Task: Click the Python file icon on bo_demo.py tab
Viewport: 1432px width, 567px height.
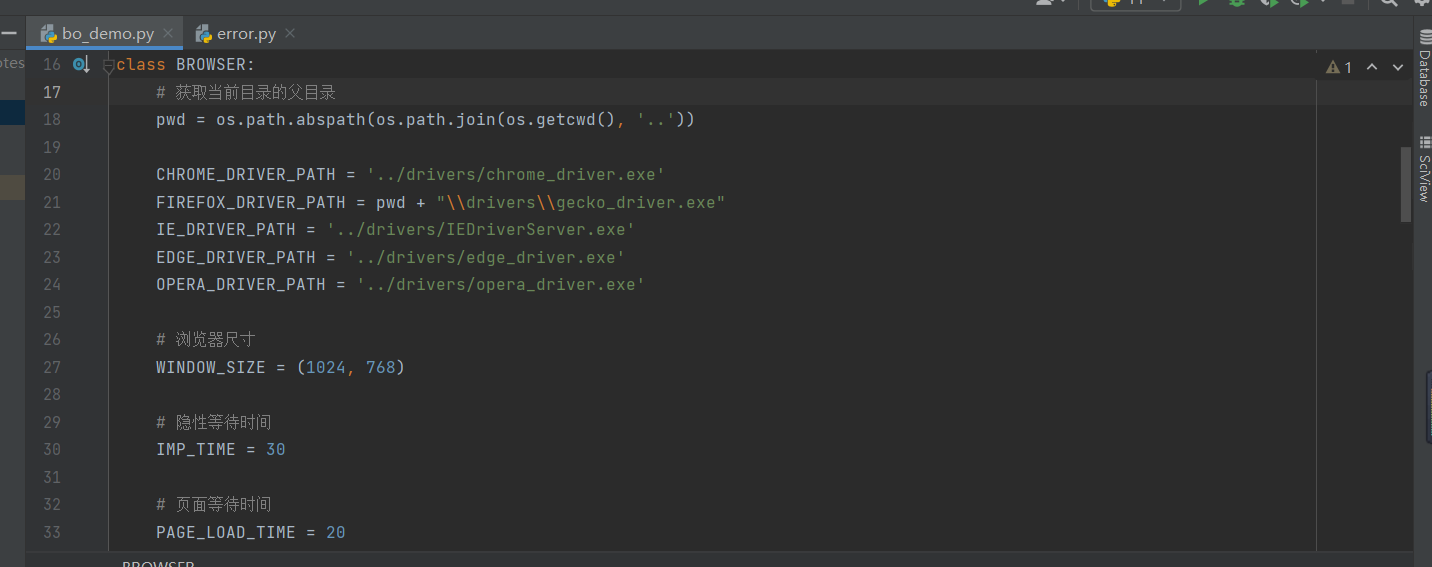Action: click(x=48, y=33)
